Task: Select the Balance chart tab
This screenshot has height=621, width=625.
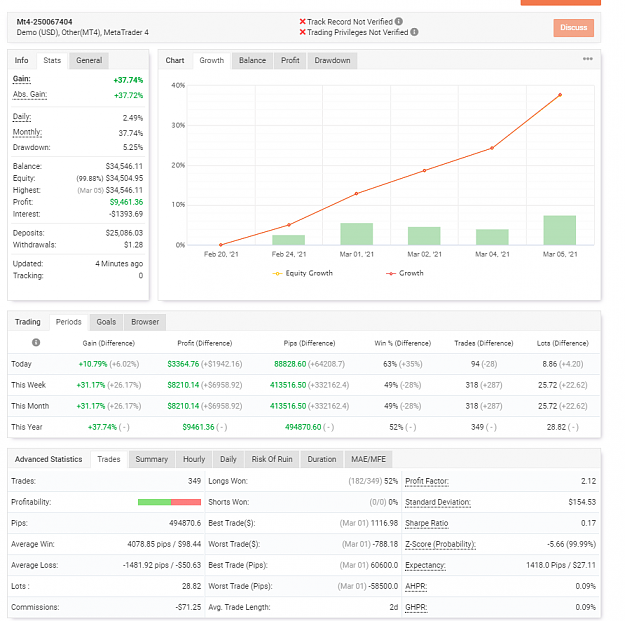Action: pos(252,61)
